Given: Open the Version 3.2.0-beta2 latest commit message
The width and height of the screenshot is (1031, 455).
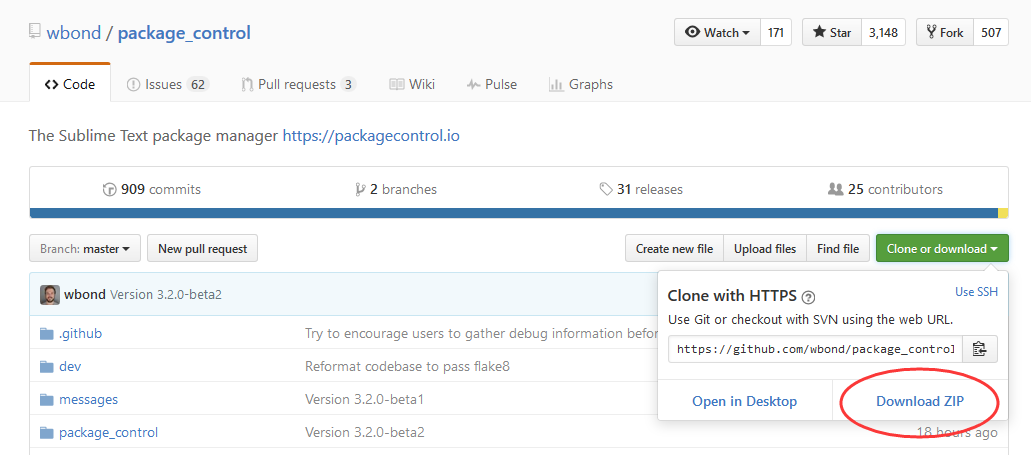Looking at the screenshot, I should tap(166, 295).
